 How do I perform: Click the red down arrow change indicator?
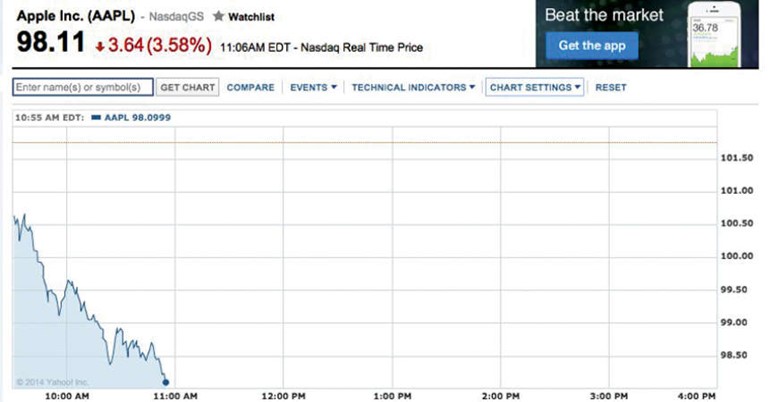[100, 47]
